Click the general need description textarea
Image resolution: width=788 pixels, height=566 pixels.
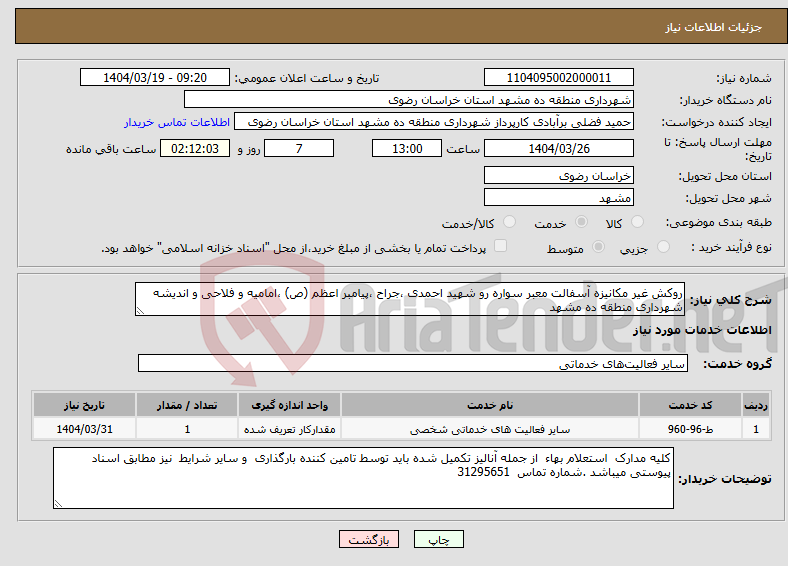click(410, 299)
